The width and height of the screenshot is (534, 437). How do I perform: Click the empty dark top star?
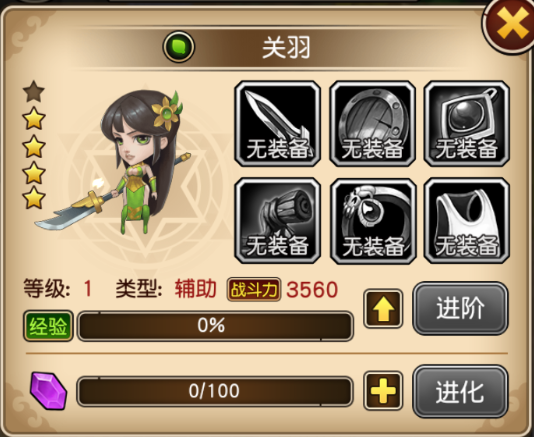point(34,91)
